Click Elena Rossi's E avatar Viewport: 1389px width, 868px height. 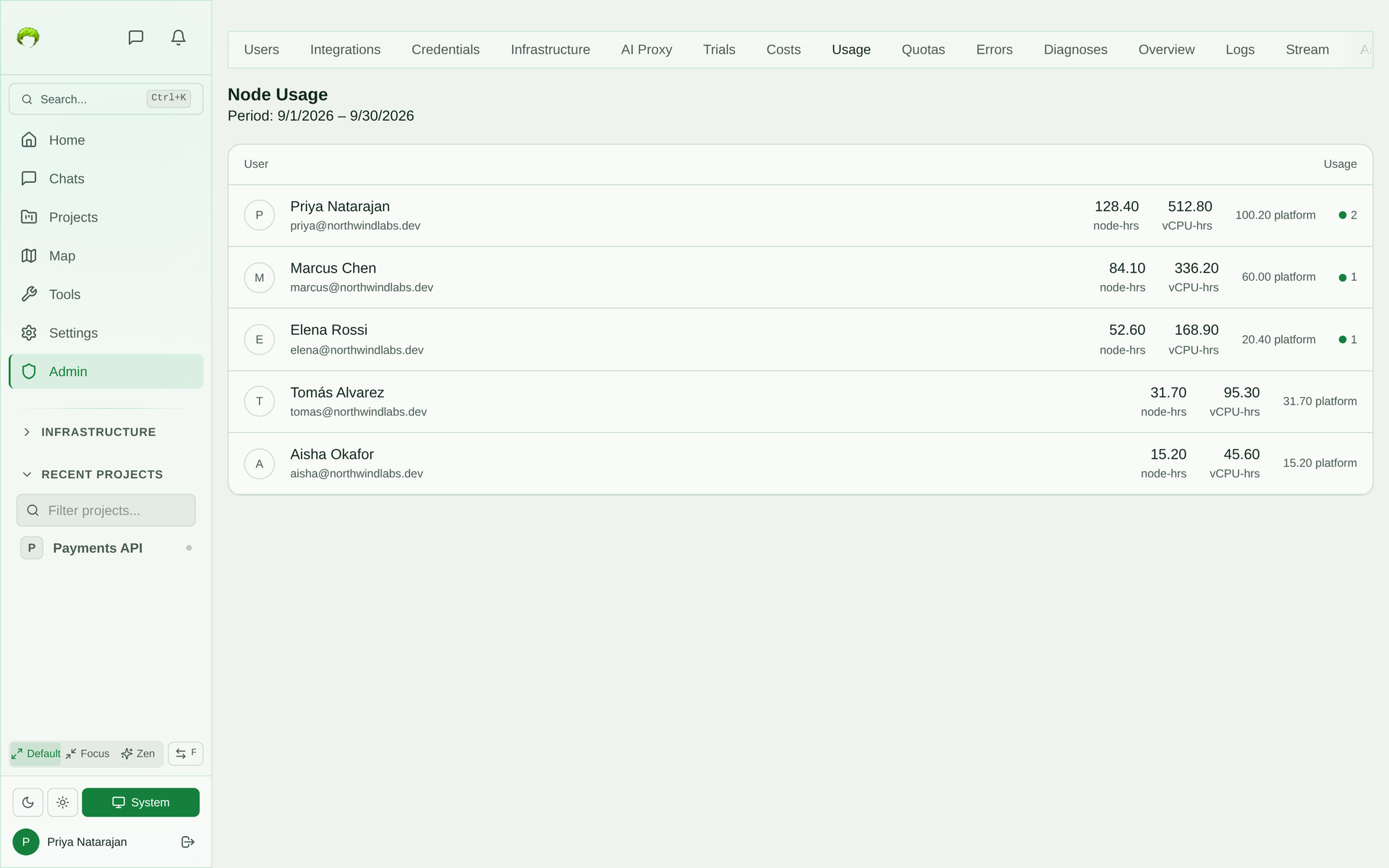coord(259,340)
